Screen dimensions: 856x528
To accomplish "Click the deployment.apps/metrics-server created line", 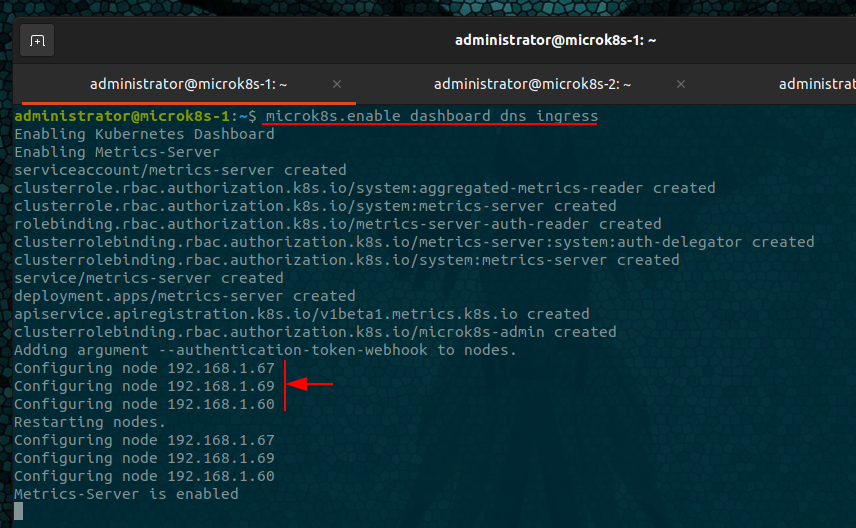I will (x=185, y=296).
